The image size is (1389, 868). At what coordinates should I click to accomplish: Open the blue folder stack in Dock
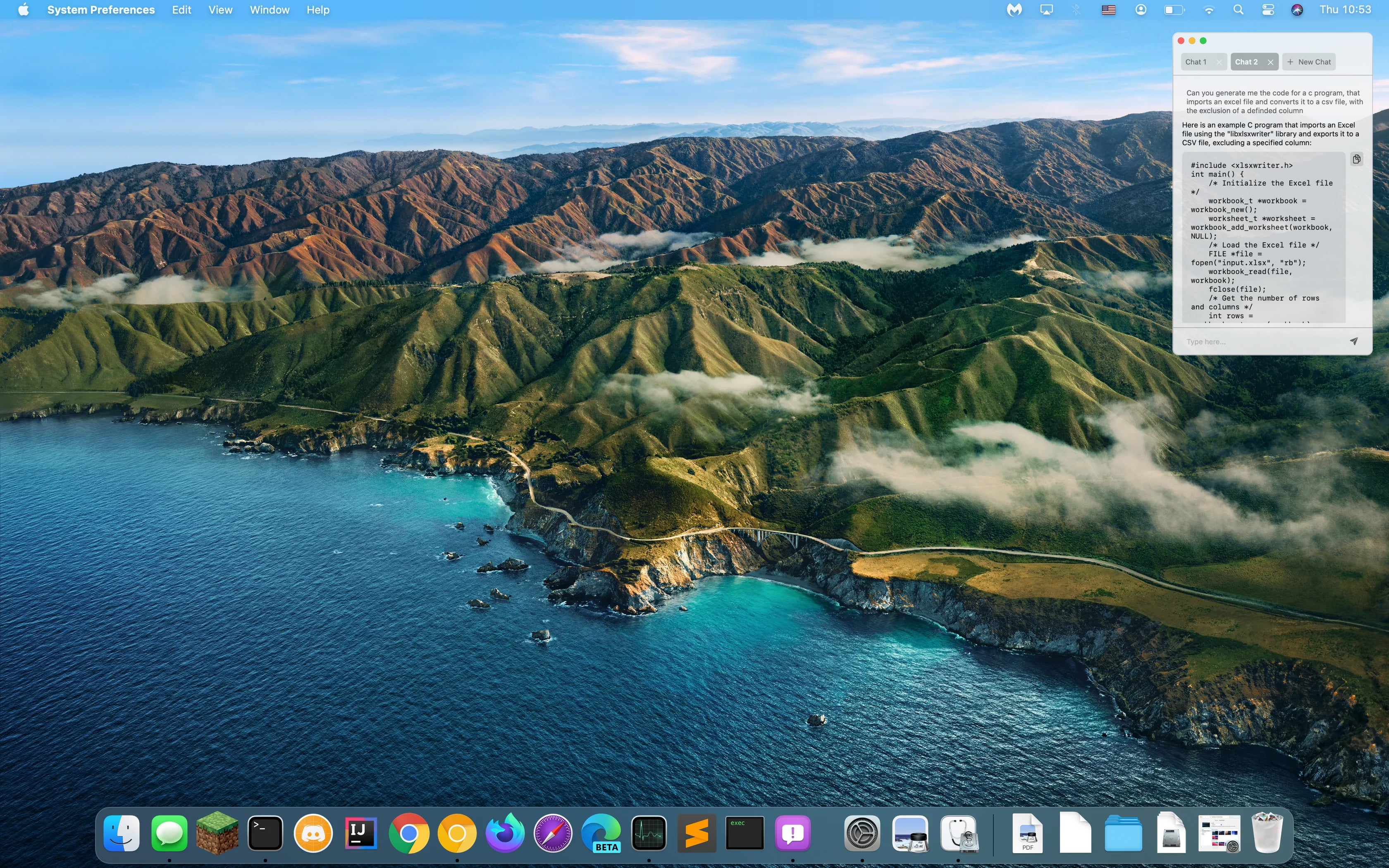click(x=1123, y=832)
